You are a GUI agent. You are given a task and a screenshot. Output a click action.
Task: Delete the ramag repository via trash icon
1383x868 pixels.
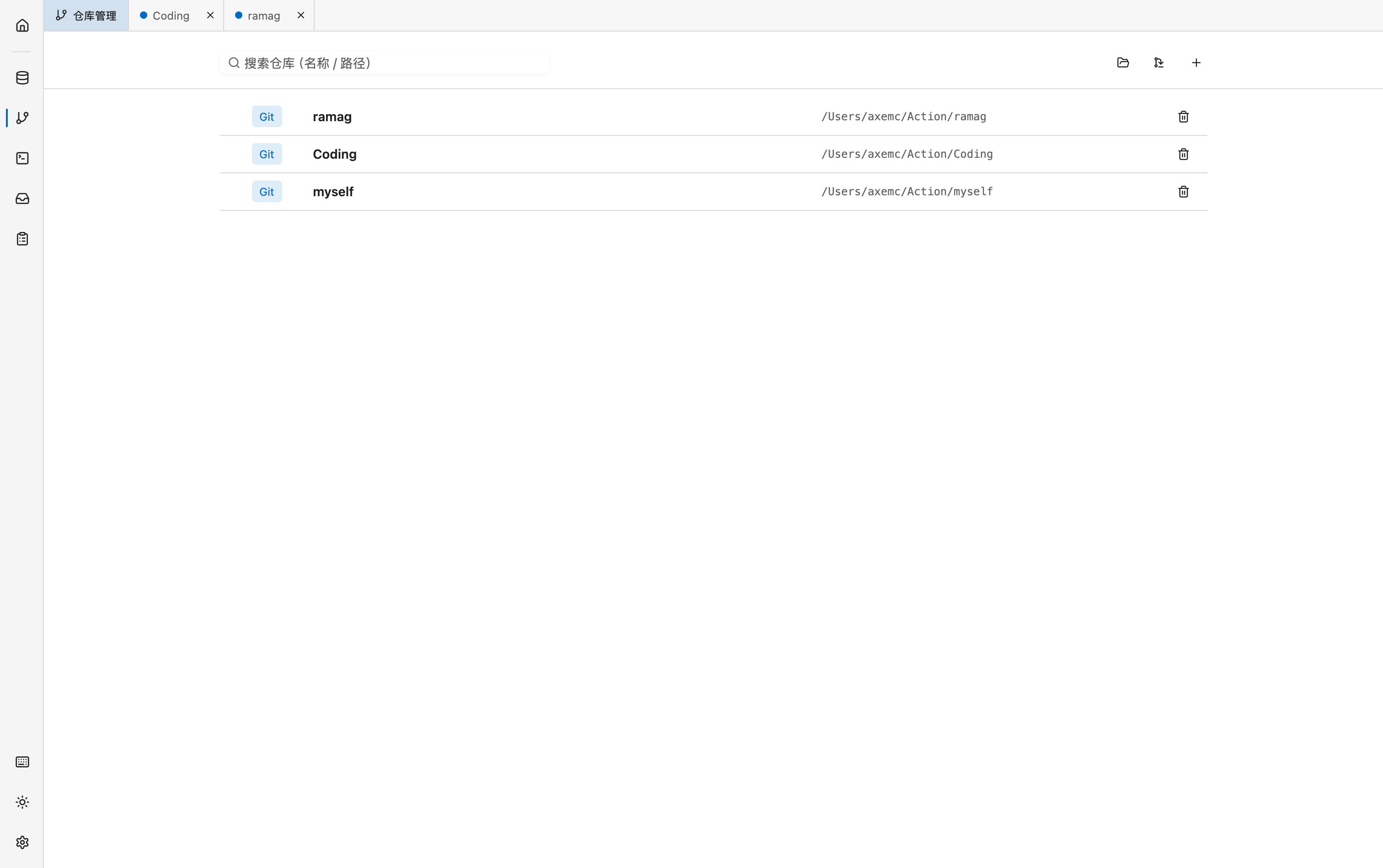1183,117
